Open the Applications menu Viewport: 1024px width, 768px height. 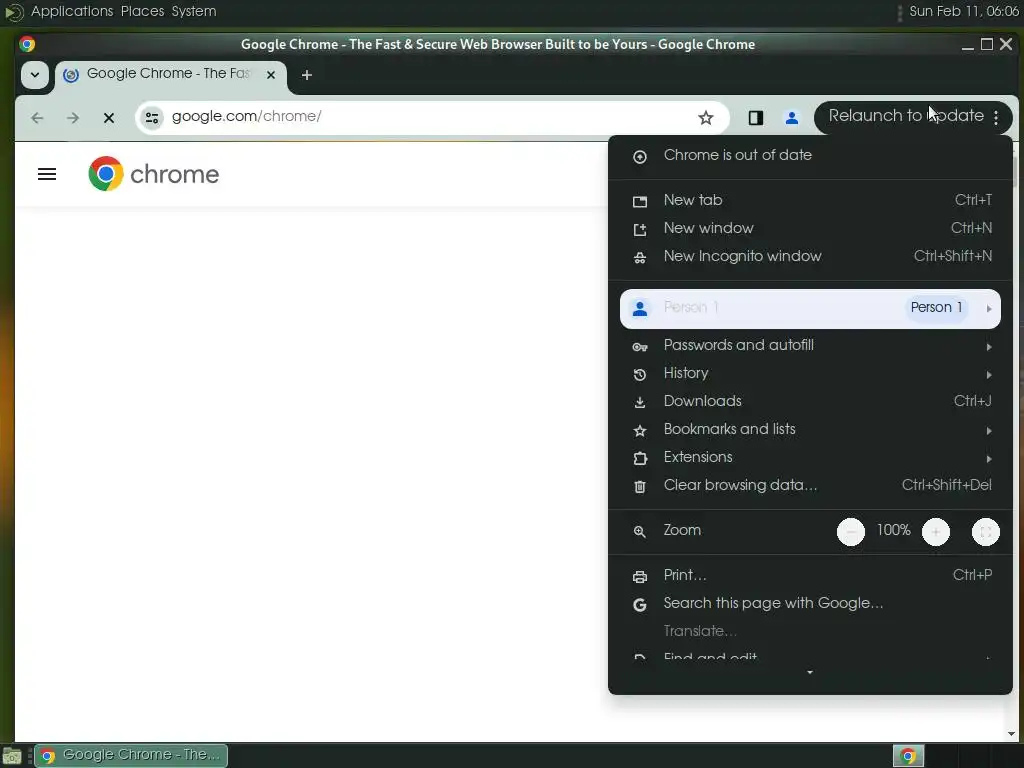(72, 11)
